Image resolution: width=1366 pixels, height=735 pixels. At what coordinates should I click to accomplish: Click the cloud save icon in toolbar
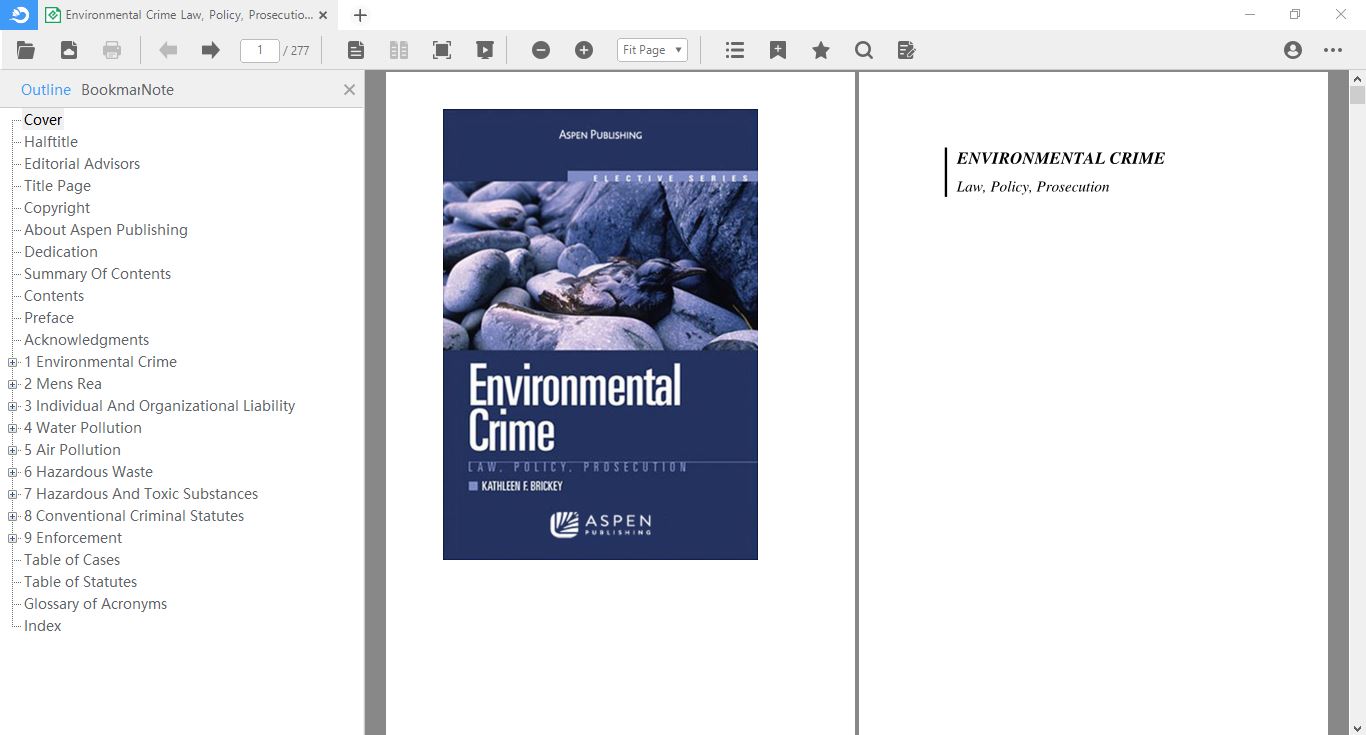(x=69, y=50)
